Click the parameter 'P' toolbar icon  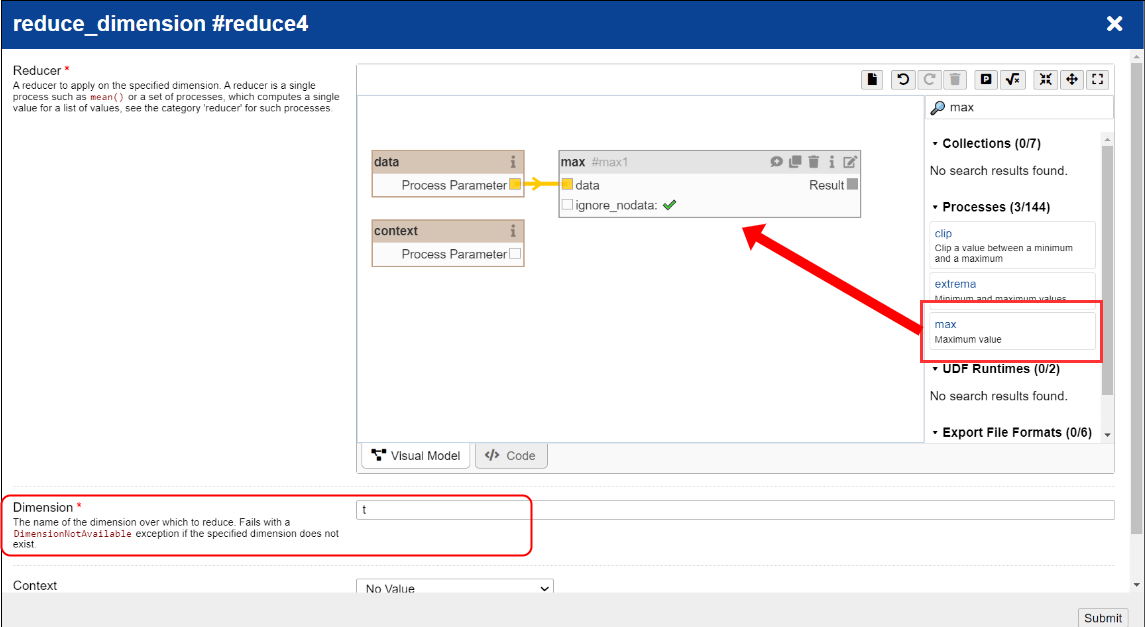[986, 80]
